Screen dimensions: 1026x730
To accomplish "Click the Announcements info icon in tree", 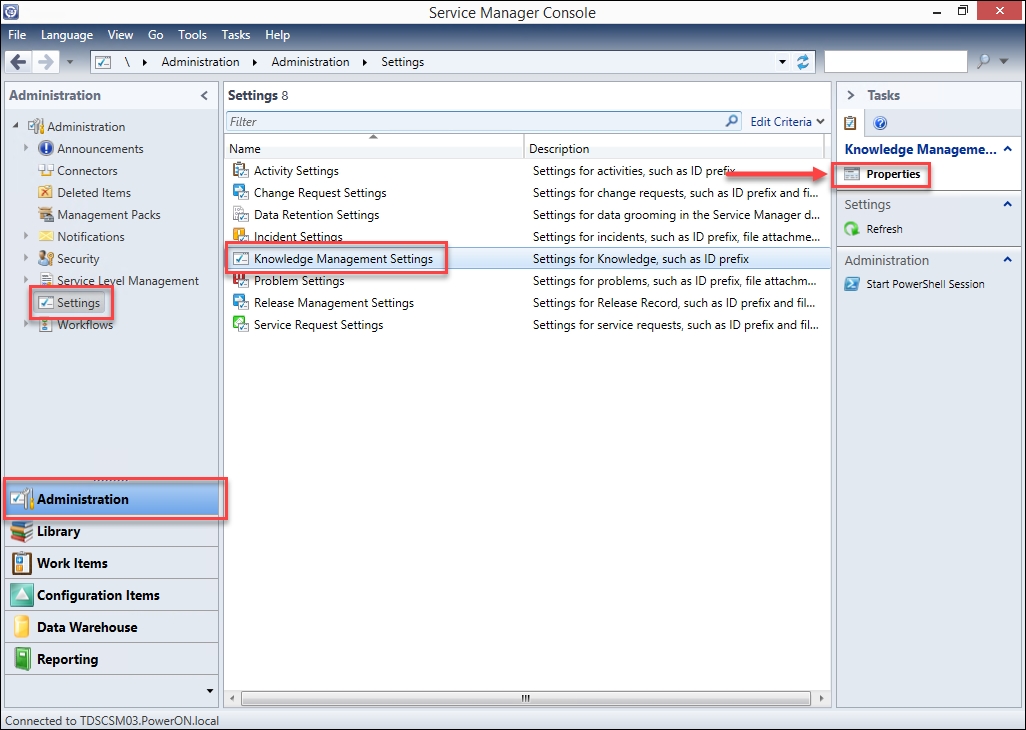I will 45,148.
